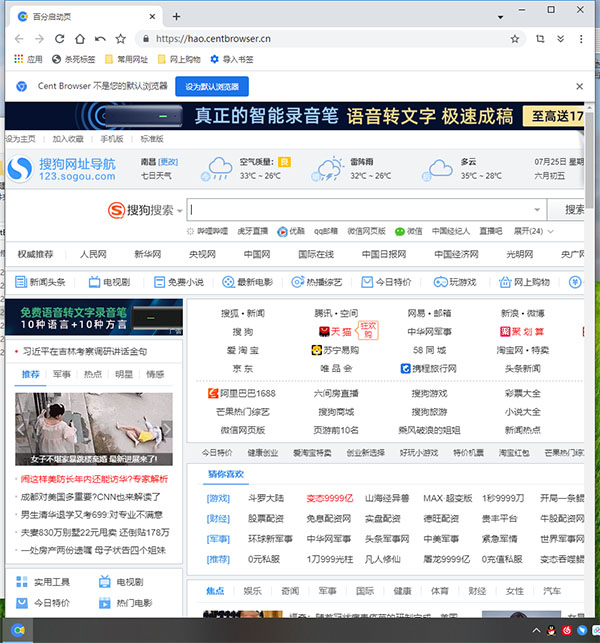Click 设为默认浏览器 button
This screenshot has height=643, width=600.
(x=212, y=87)
